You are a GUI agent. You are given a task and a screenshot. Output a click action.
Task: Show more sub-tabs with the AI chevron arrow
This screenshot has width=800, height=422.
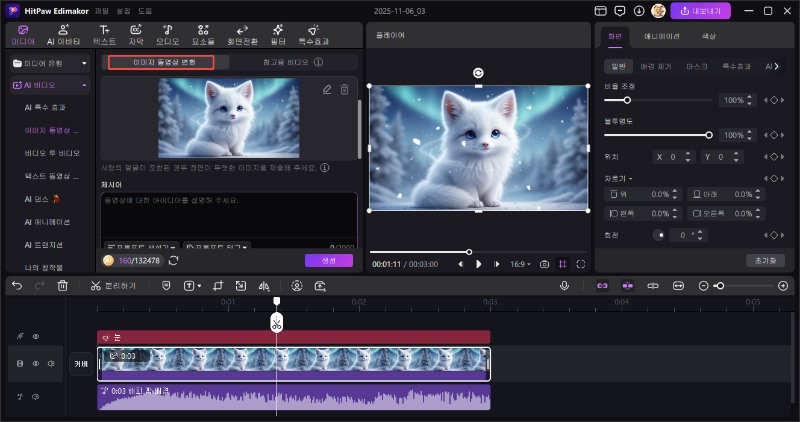tap(777, 66)
